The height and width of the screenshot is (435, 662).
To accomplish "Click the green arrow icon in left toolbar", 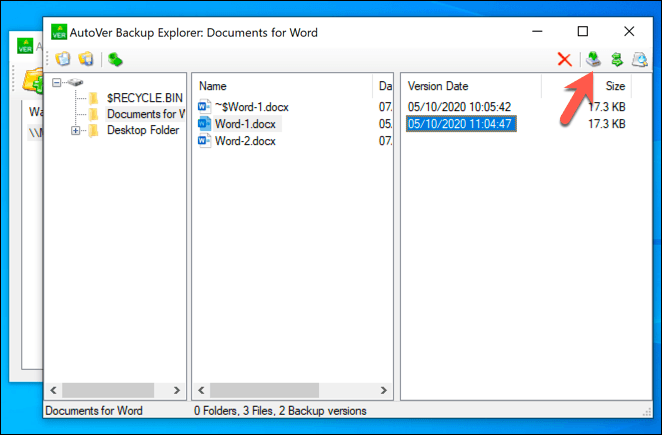I will pyautogui.click(x=115, y=59).
